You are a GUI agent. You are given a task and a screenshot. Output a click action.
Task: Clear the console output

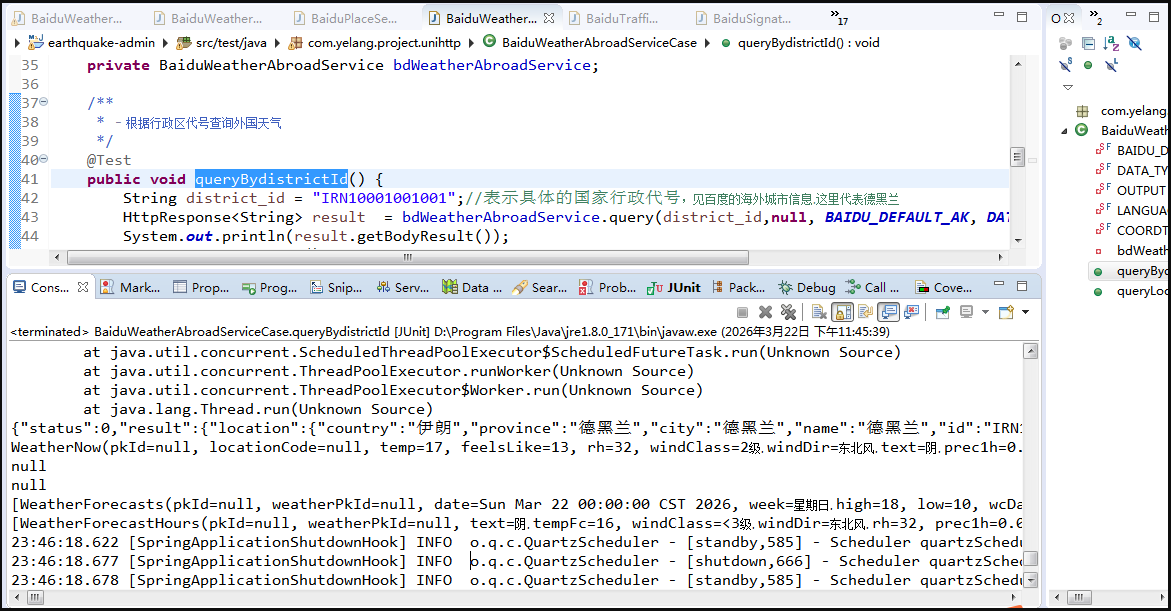819,311
